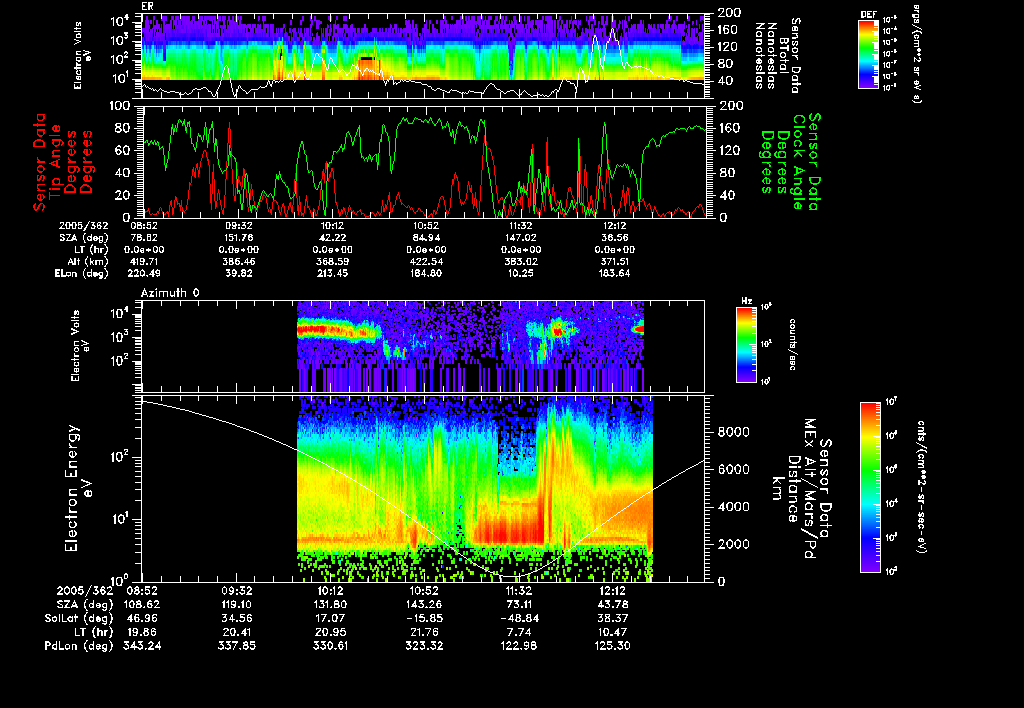This screenshot has height=708, width=1024.
Task: Click the 'Electron Energy eV' axis label
Action: click(78, 488)
